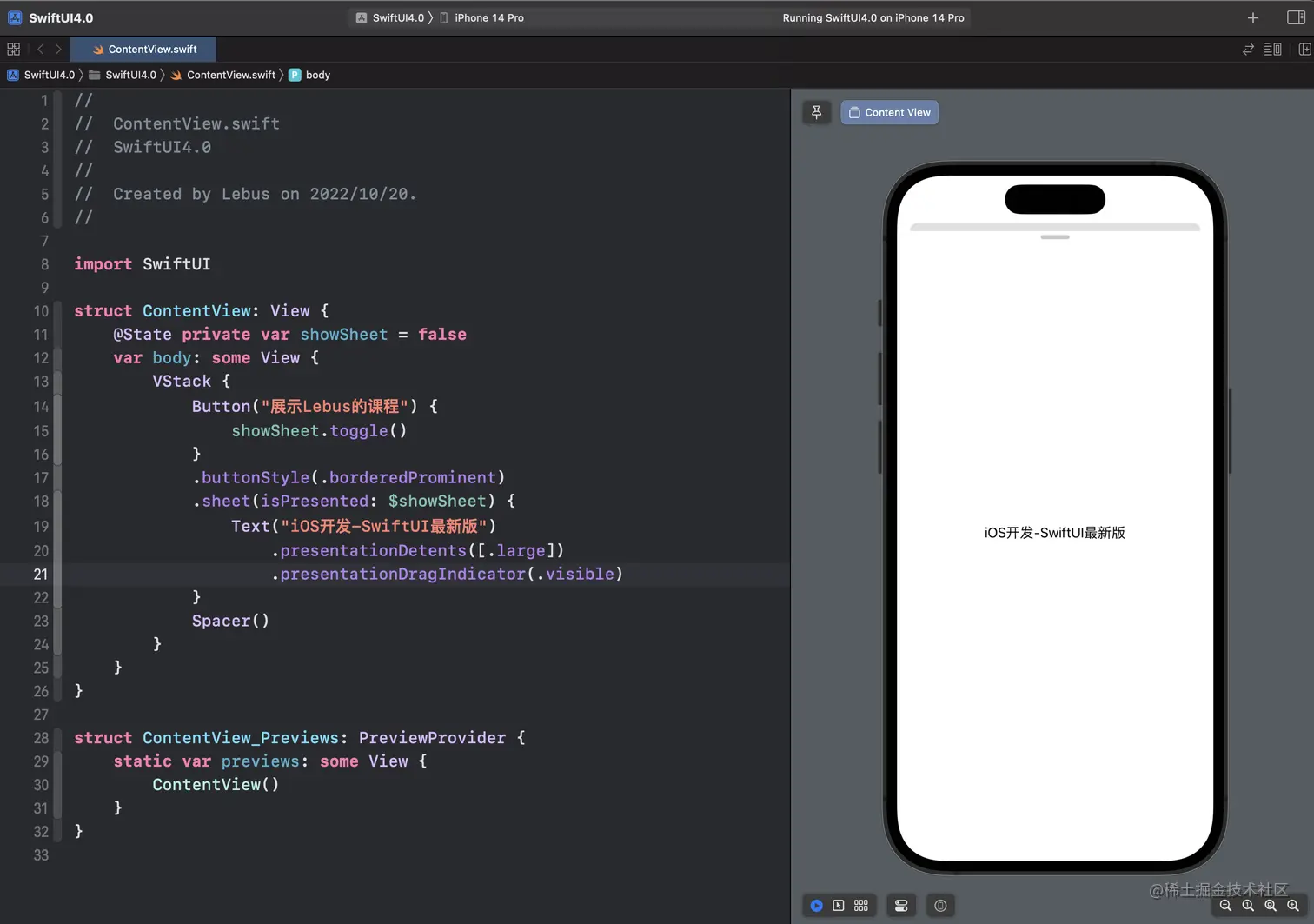Click the struct ContentView_Previews declaration
Viewport: 1314px width, 924px height.
300,738
